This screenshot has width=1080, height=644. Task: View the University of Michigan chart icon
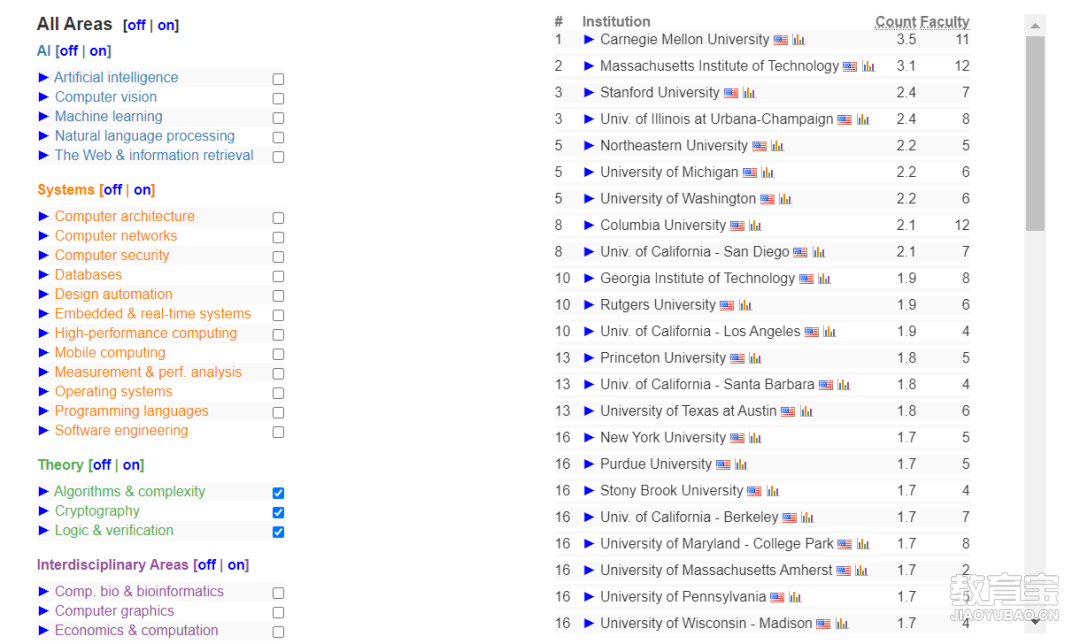click(x=768, y=173)
